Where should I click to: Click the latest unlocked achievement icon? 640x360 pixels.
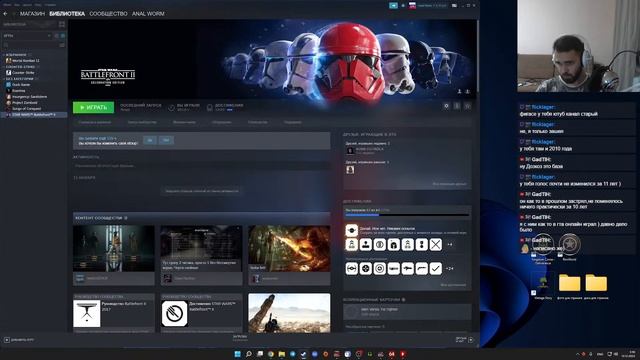coord(351,230)
